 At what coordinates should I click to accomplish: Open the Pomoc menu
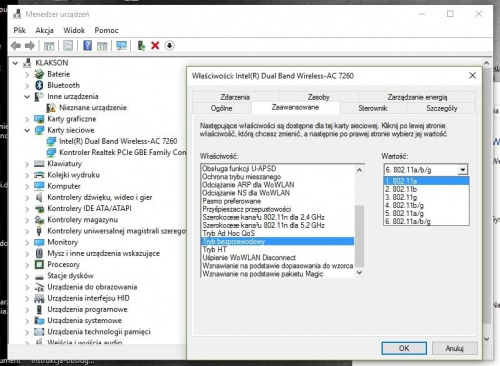pyautogui.click(x=106, y=30)
